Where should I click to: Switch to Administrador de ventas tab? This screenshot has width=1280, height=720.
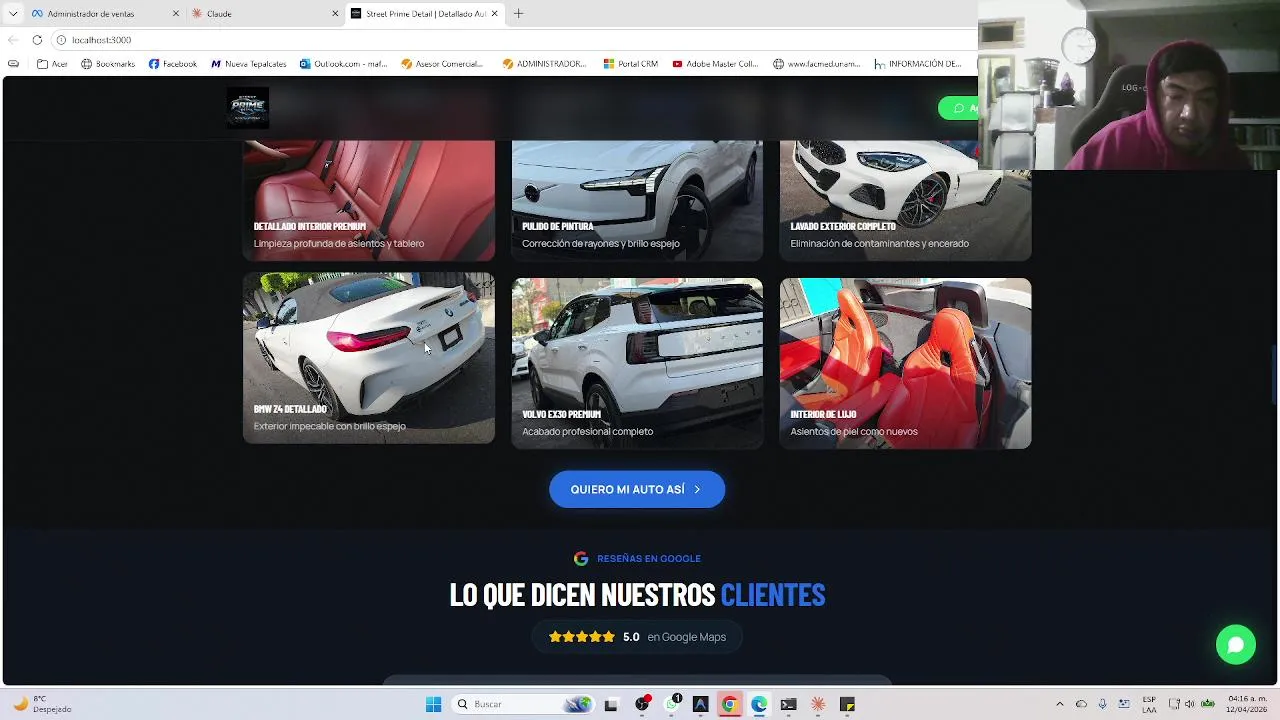click(105, 14)
